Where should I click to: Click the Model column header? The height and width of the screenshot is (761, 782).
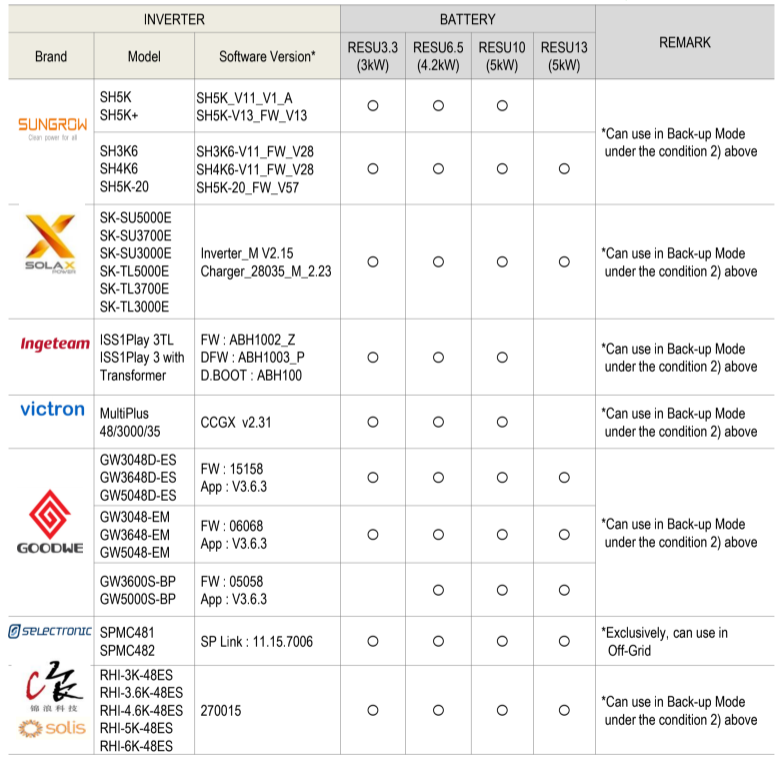[144, 56]
